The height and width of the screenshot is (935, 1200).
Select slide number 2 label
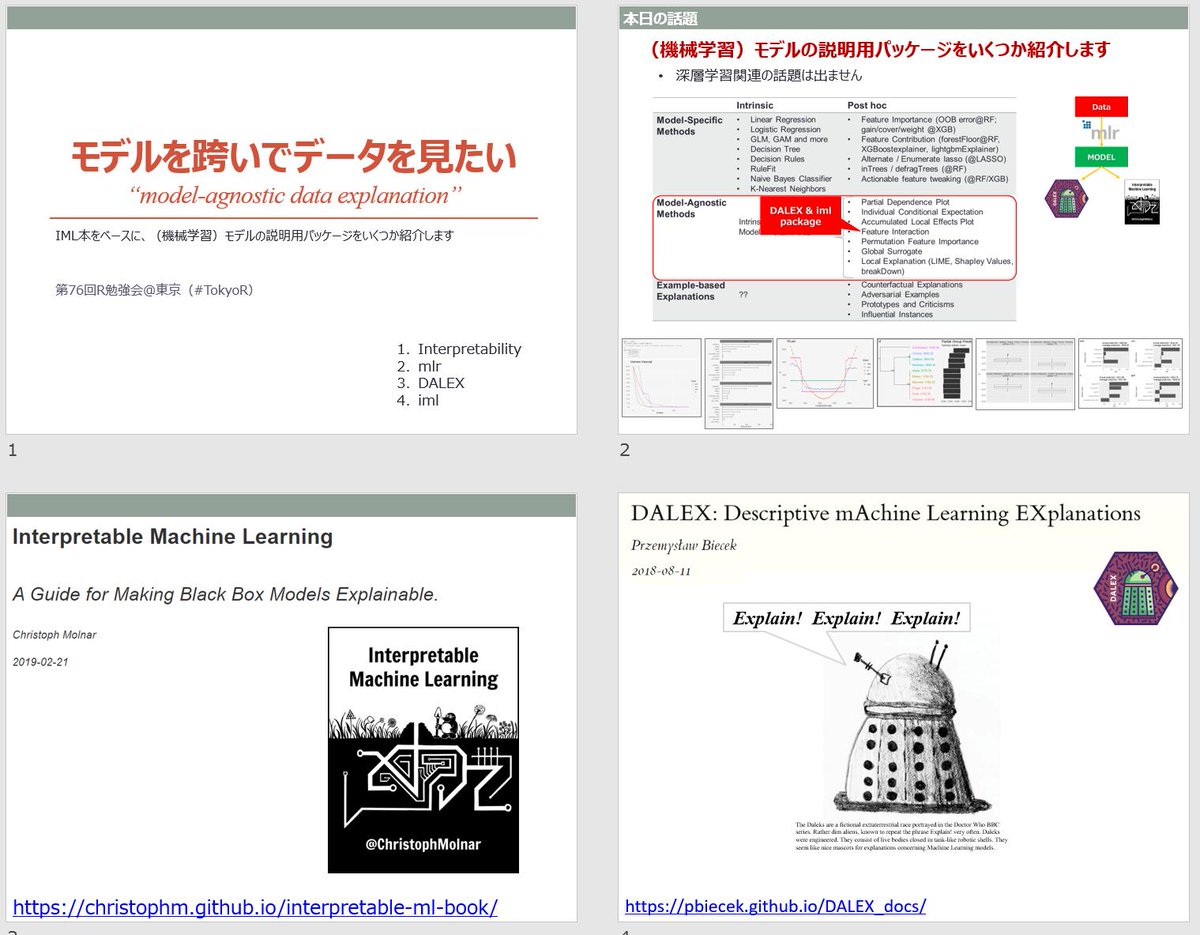click(625, 450)
